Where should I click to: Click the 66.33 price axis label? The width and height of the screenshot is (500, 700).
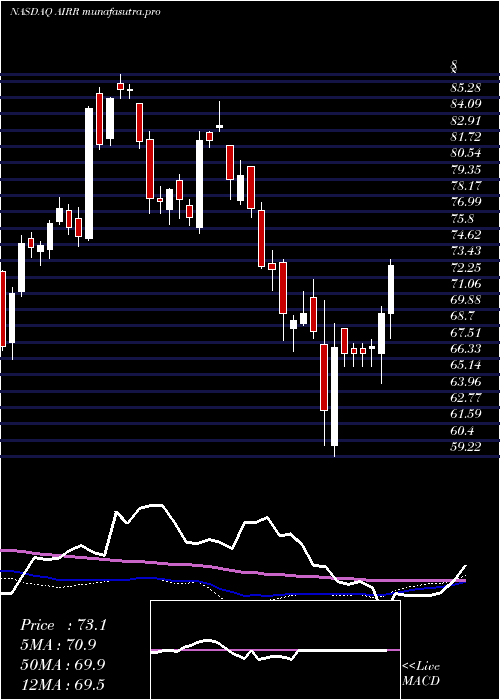(x=466, y=350)
